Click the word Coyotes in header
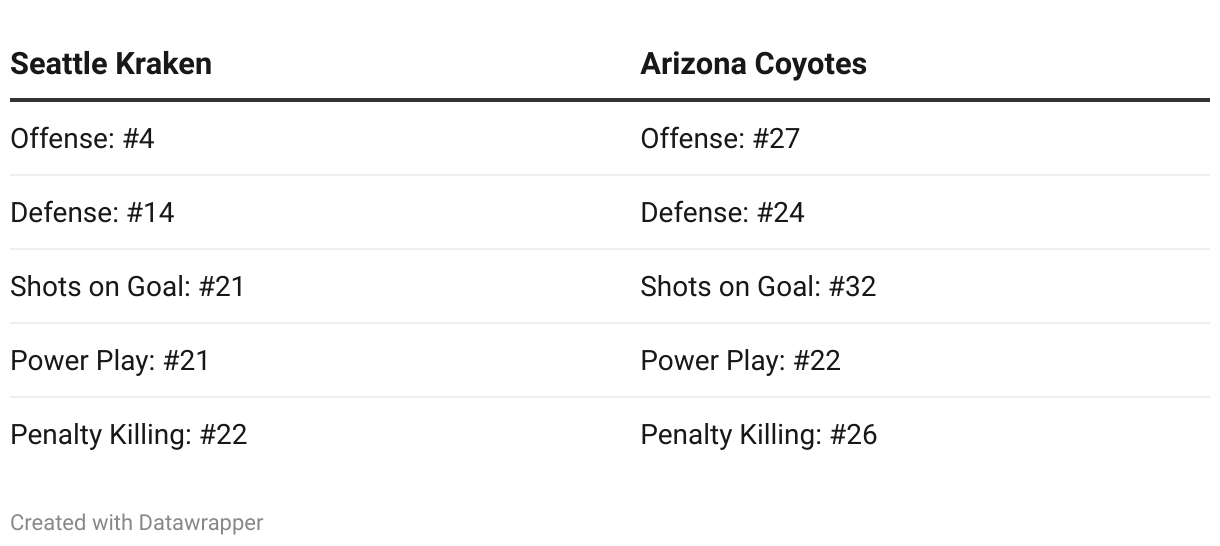The height and width of the screenshot is (546, 1220). [810, 64]
